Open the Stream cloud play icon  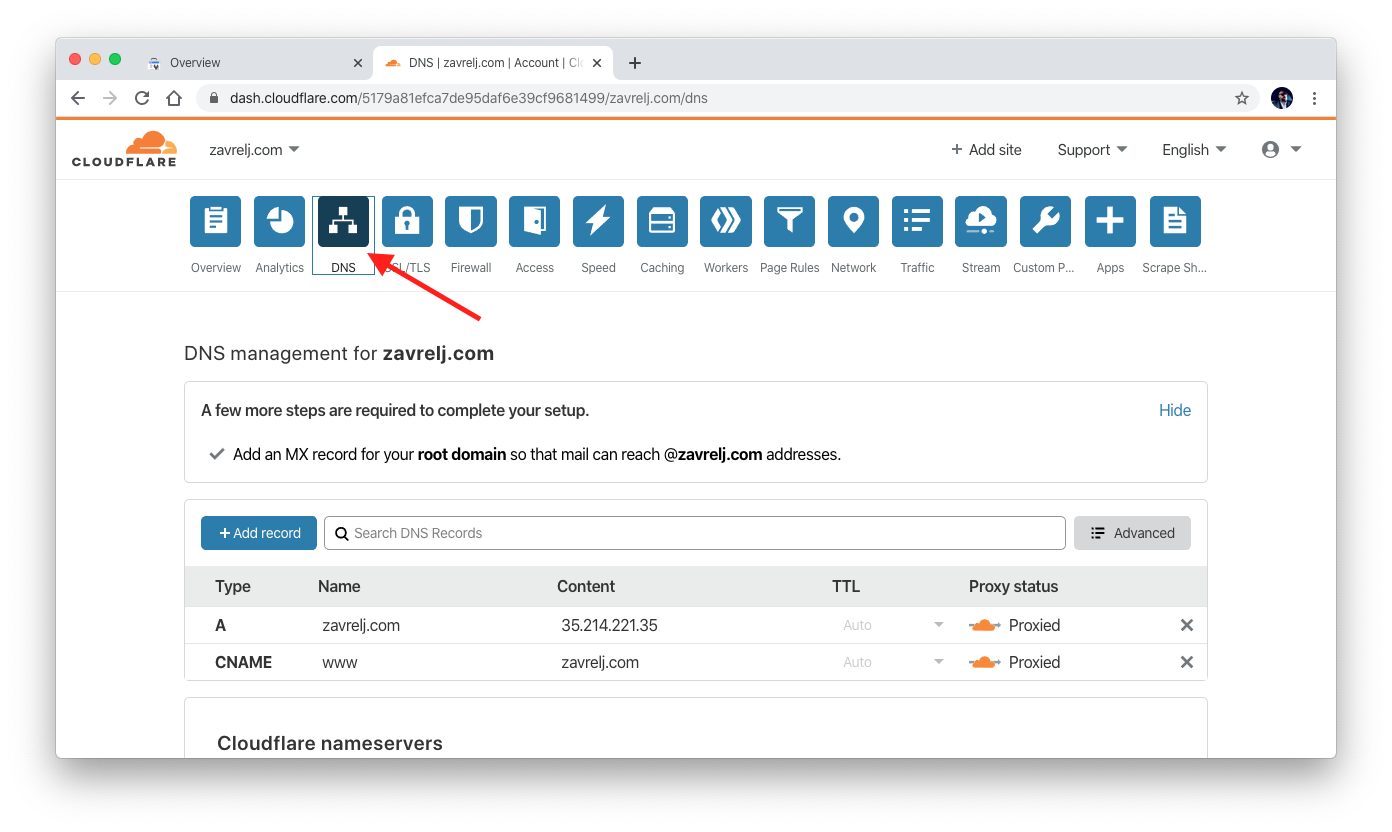point(981,221)
